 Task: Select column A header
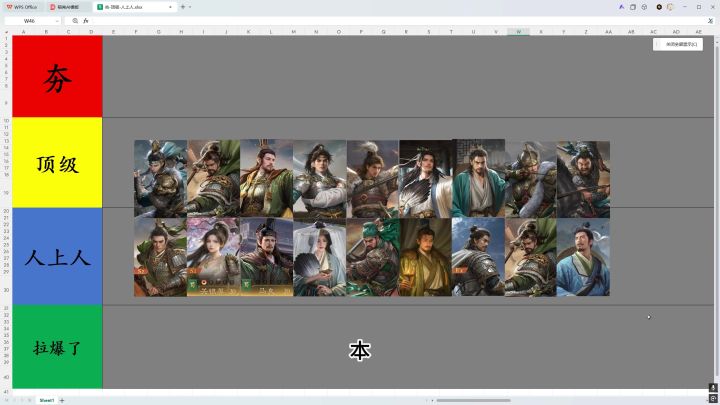coord(23,32)
